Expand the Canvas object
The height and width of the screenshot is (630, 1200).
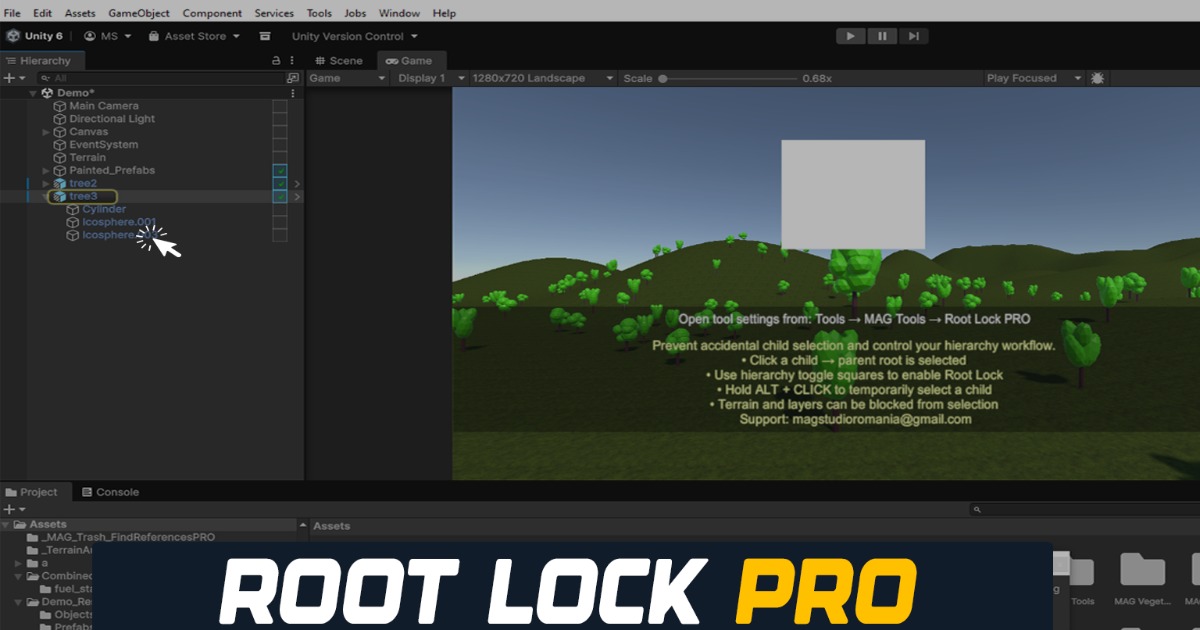coord(46,132)
